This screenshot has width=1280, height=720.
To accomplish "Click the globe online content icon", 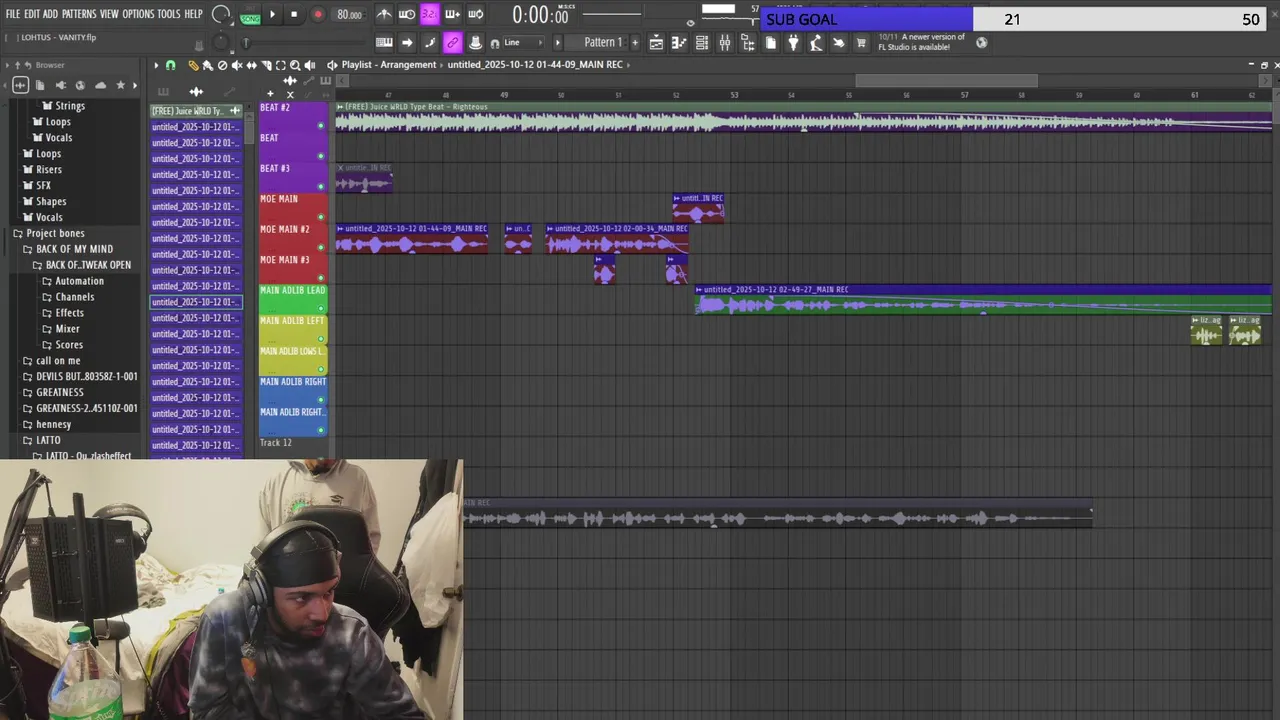I will (981, 42).
